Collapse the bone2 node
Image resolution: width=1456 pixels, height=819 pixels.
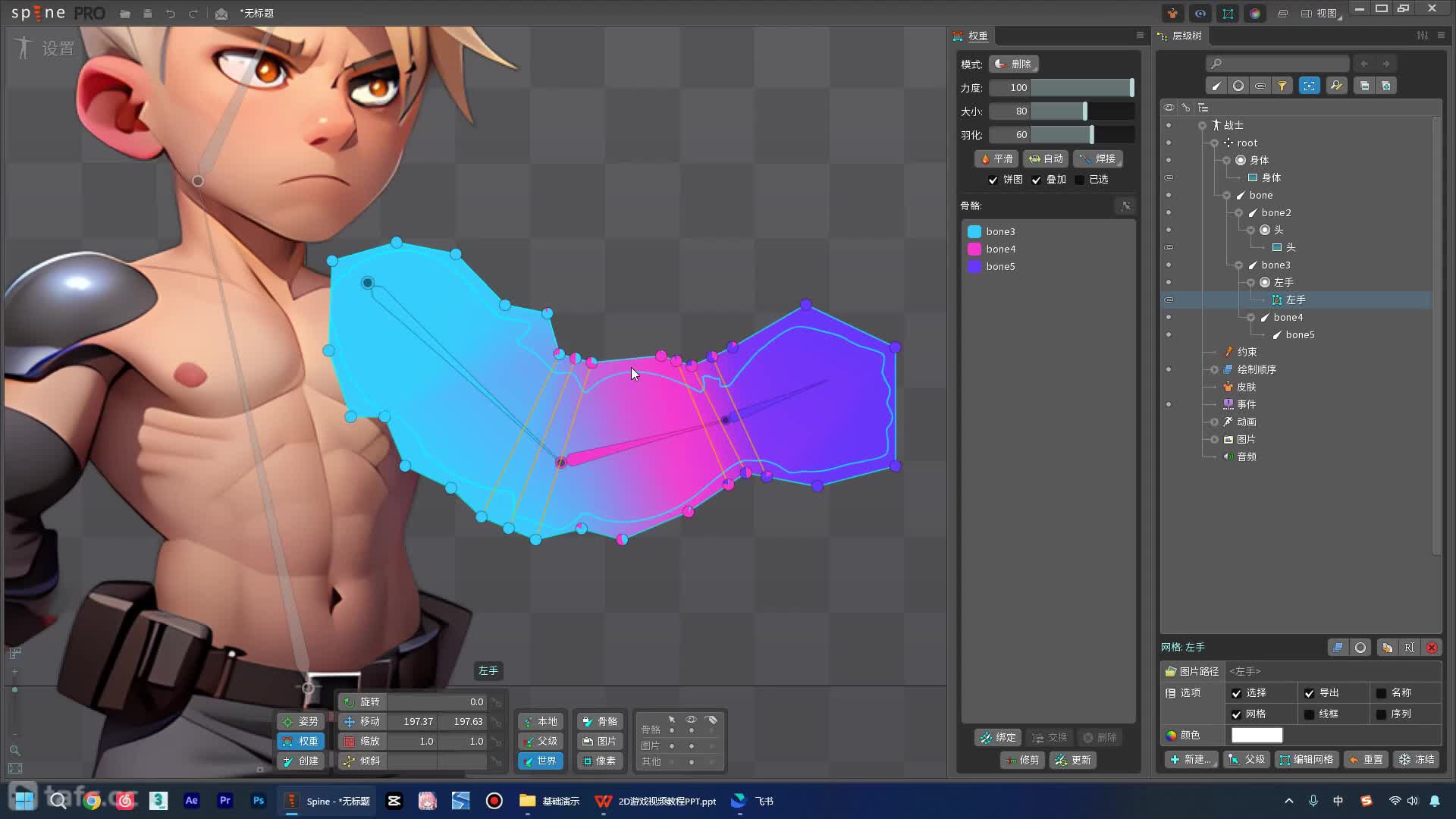tap(1238, 212)
